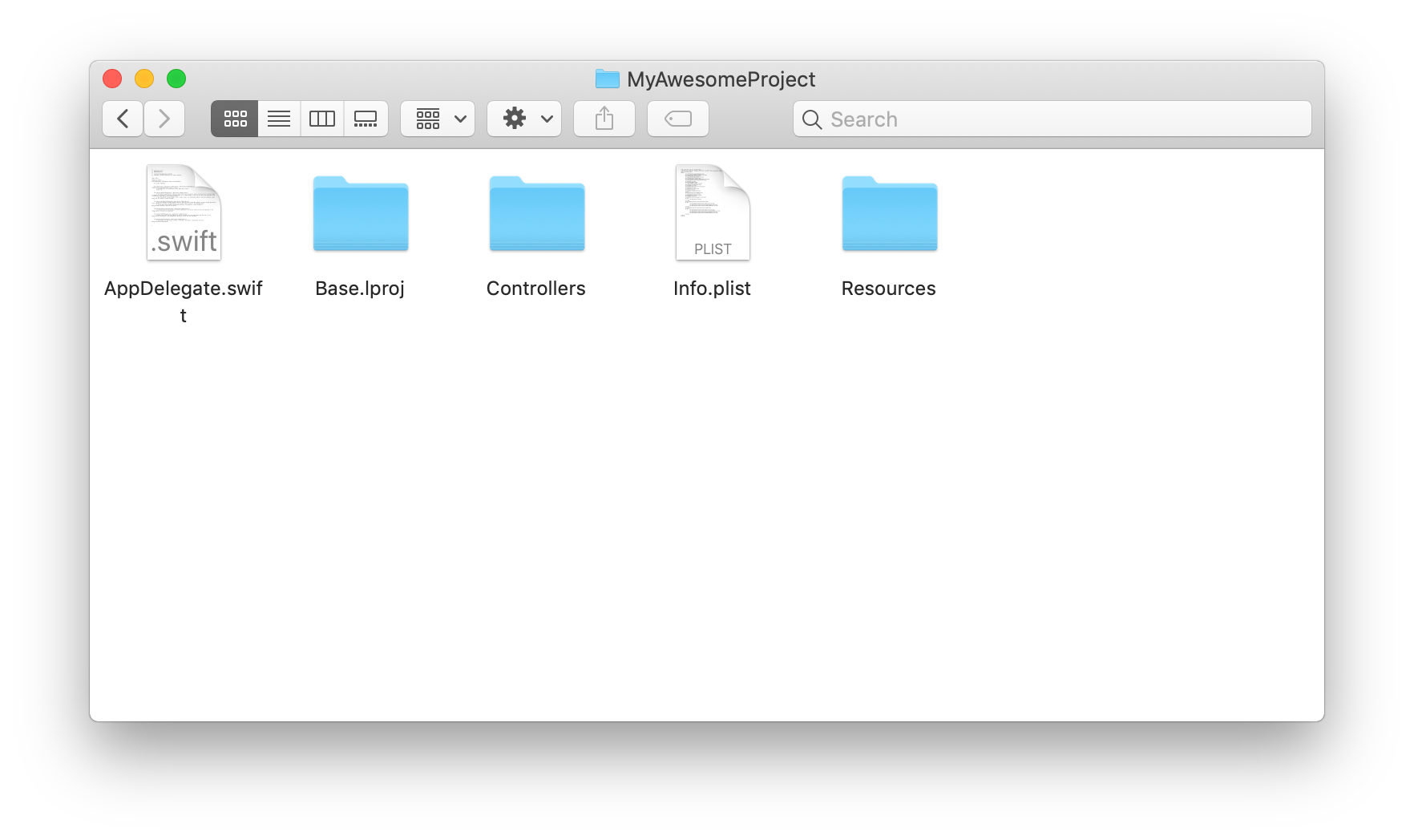Click the Edit Tags button
Image resolution: width=1414 pixels, height=840 pixels.
click(677, 119)
